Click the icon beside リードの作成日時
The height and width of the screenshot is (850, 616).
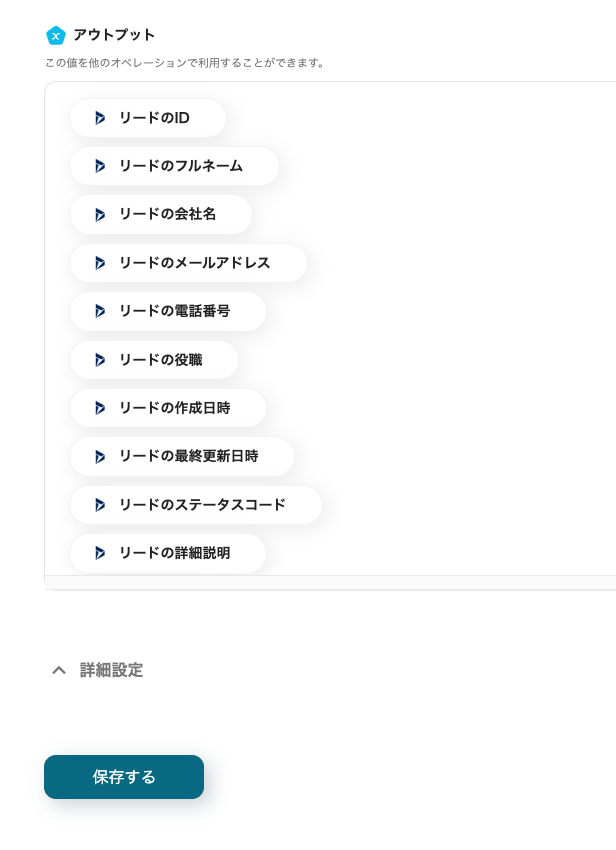click(x=99, y=408)
